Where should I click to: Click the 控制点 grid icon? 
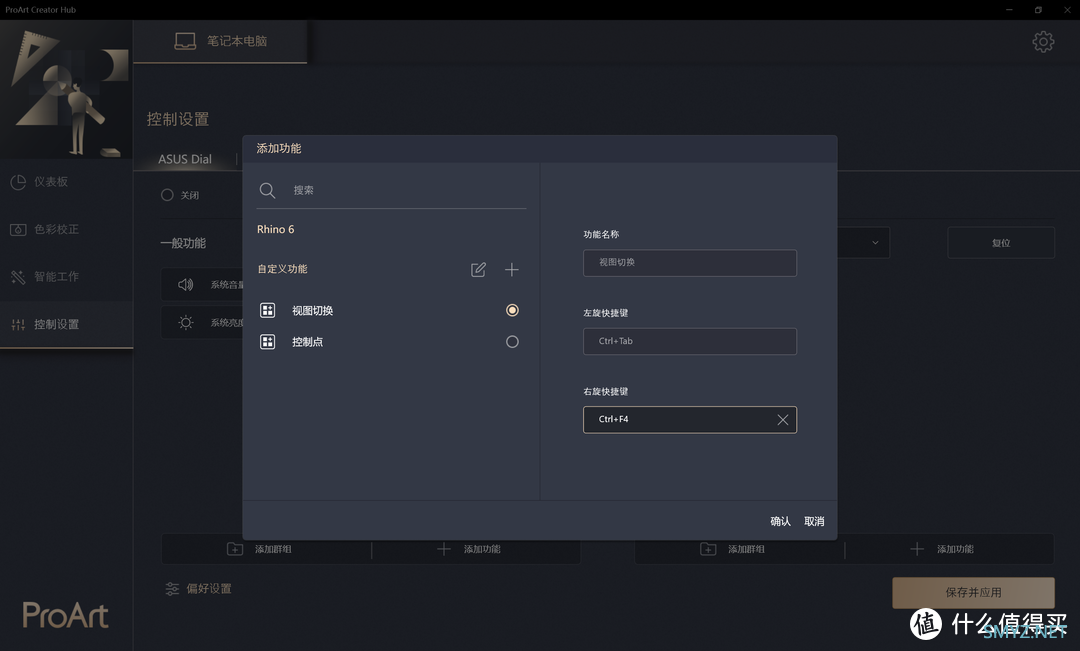click(267, 342)
